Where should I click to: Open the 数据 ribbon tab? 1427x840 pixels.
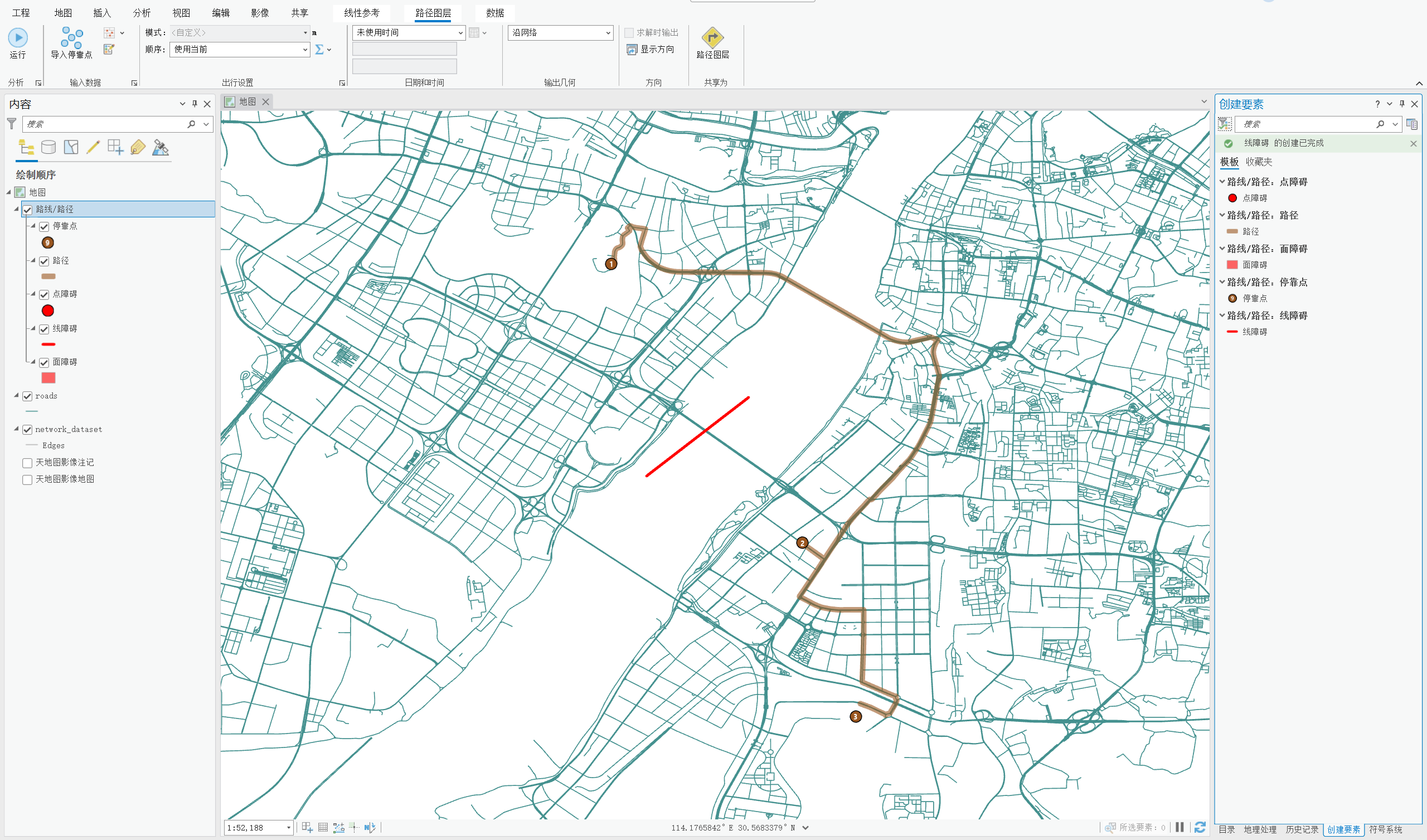tap(495, 13)
